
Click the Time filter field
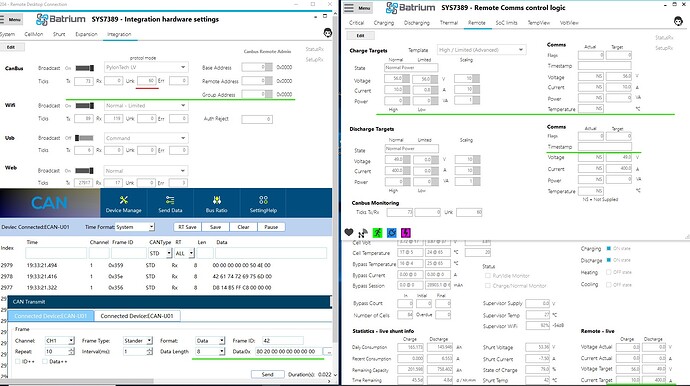point(56,253)
